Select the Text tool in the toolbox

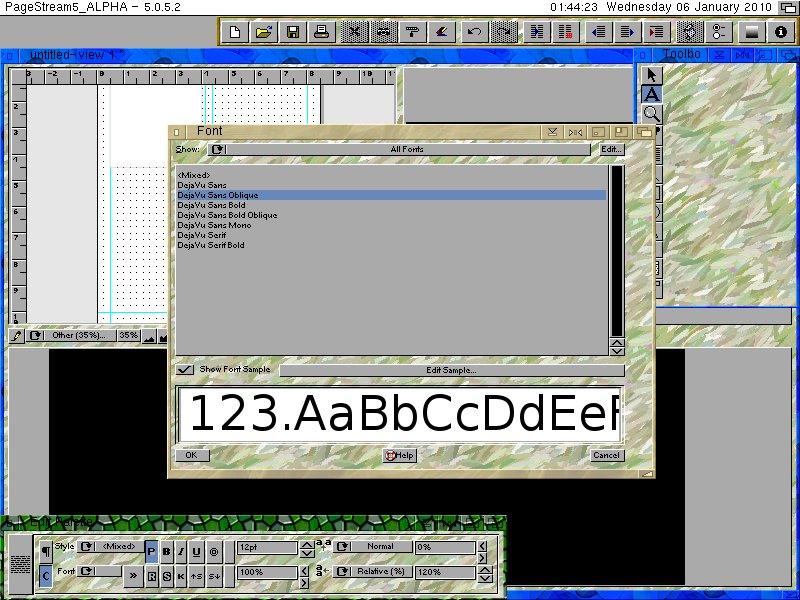(x=652, y=95)
